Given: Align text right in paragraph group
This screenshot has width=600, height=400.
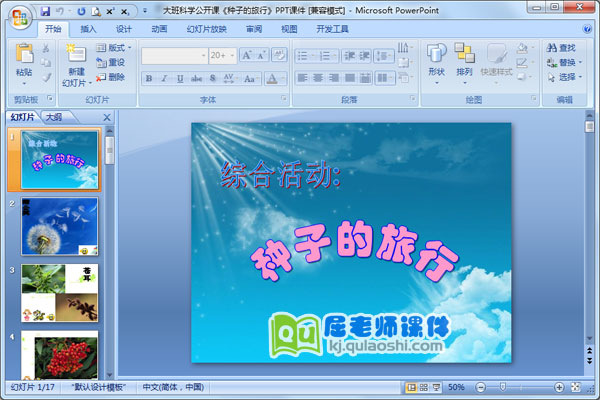Looking at the screenshot, I should coord(334,78).
